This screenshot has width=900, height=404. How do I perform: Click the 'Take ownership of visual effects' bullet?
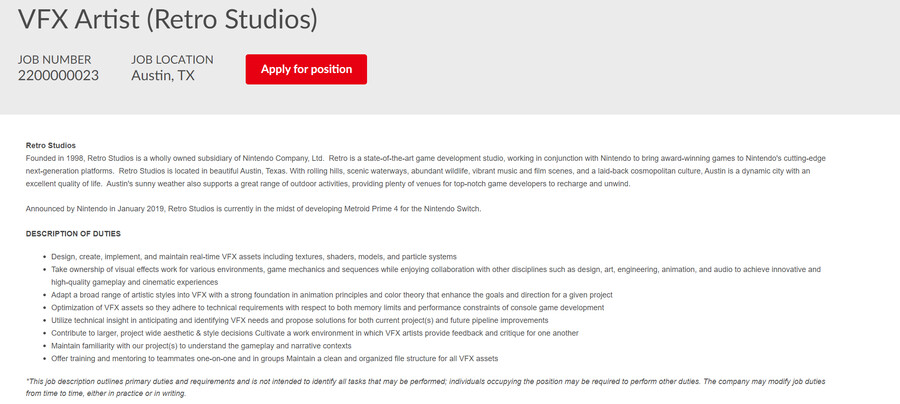pos(430,270)
